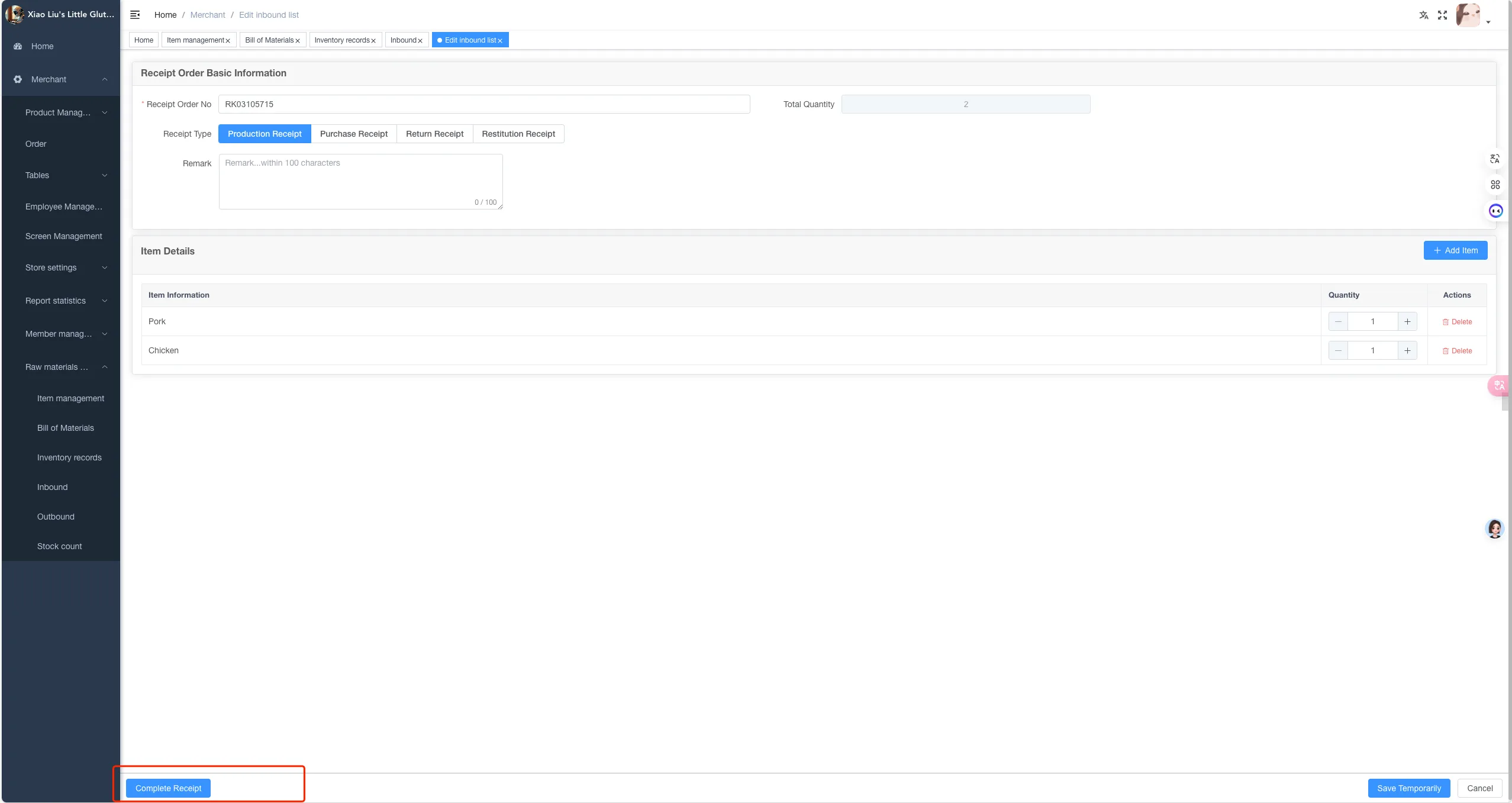Select Restitution Receipt type

pos(518,134)
